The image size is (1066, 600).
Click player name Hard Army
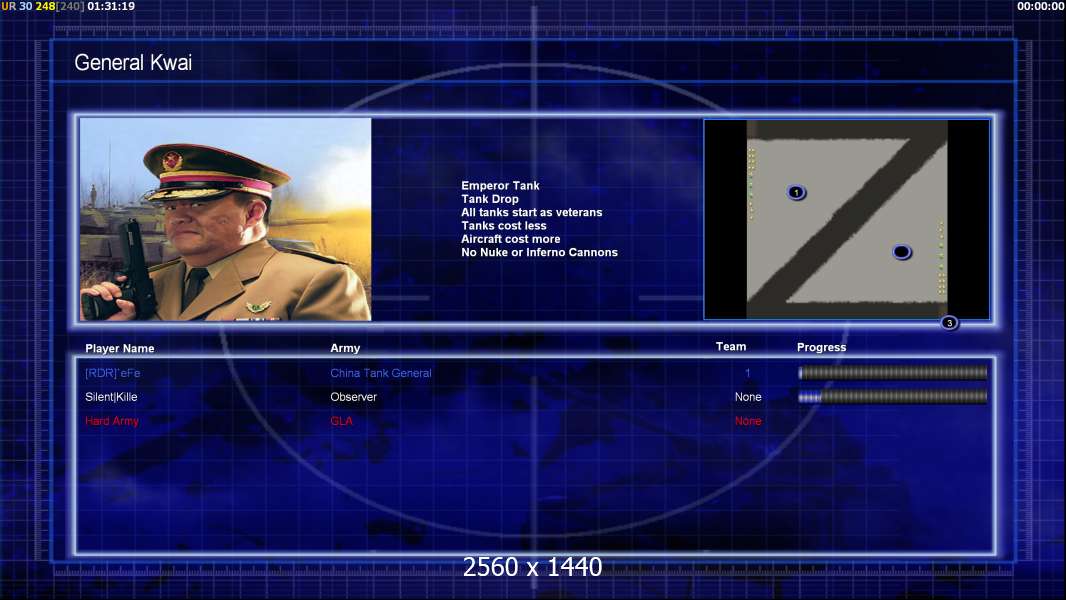(112, 421)
